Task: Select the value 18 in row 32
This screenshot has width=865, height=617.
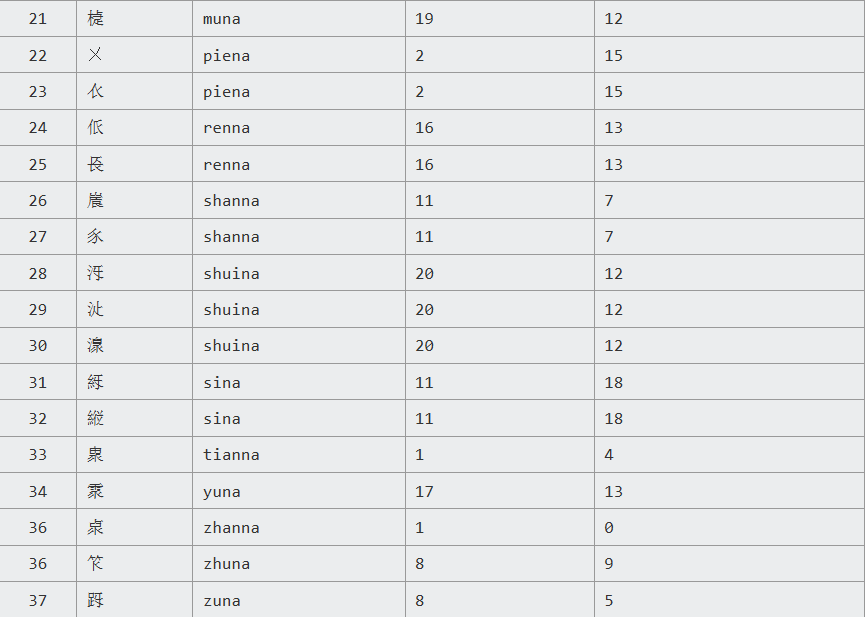Action: point(614,419)
